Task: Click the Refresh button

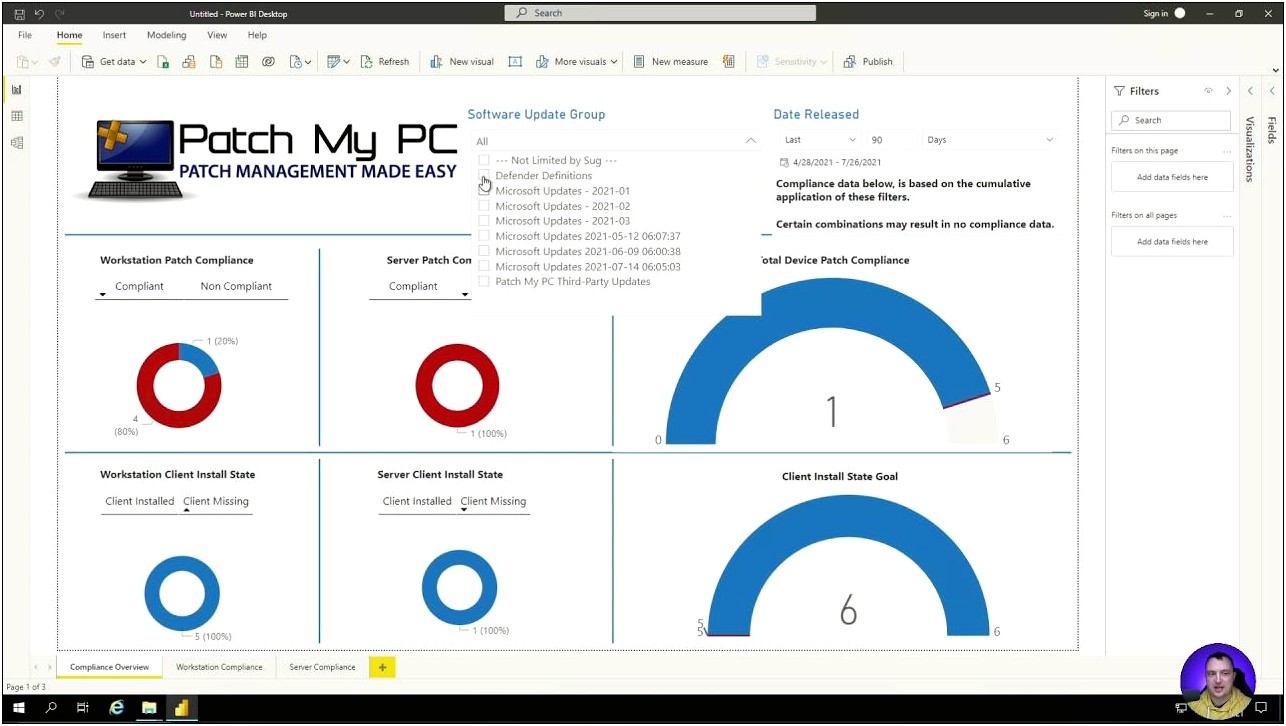Action: coord(385,62)
